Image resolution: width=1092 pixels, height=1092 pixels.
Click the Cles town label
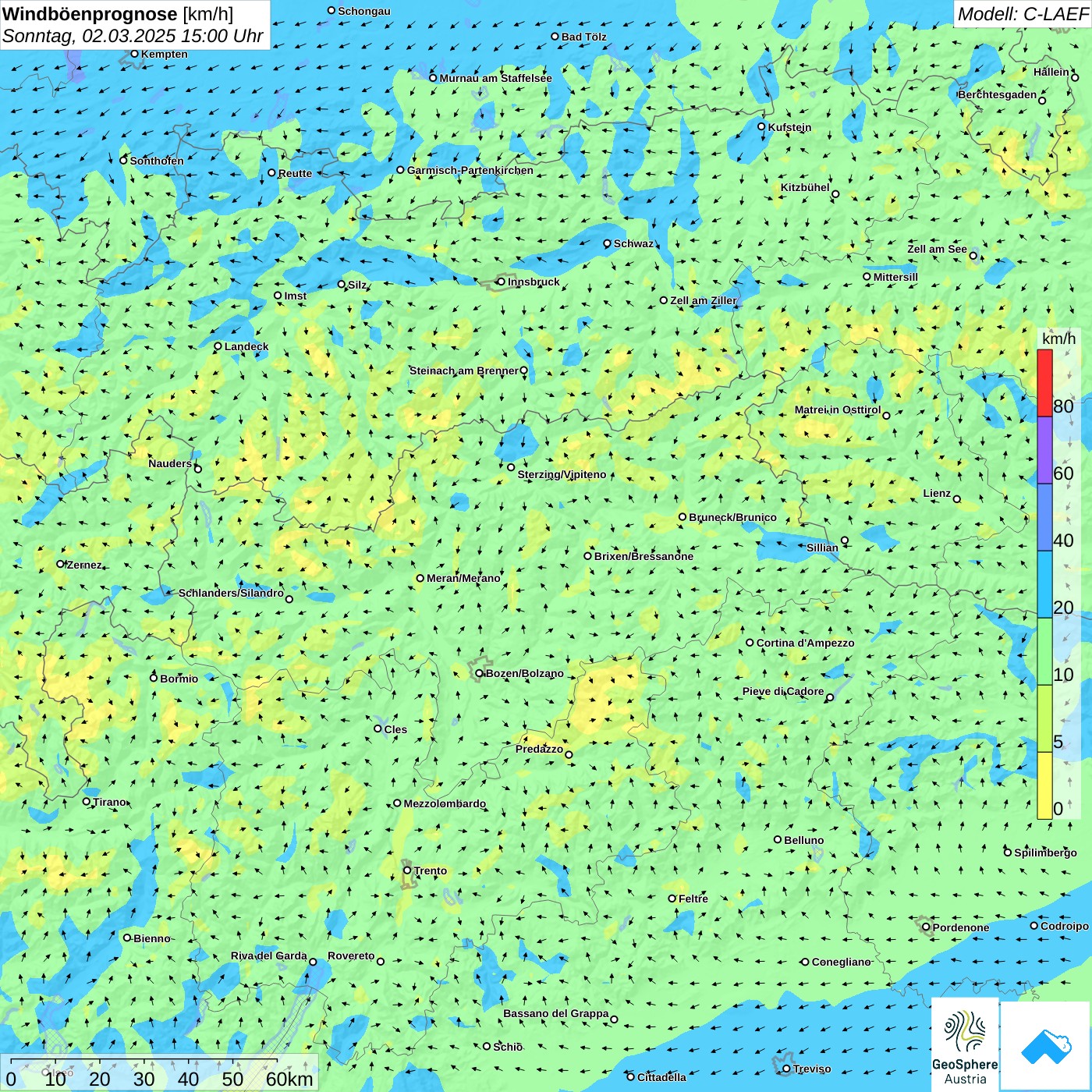[x=395, y=729]
